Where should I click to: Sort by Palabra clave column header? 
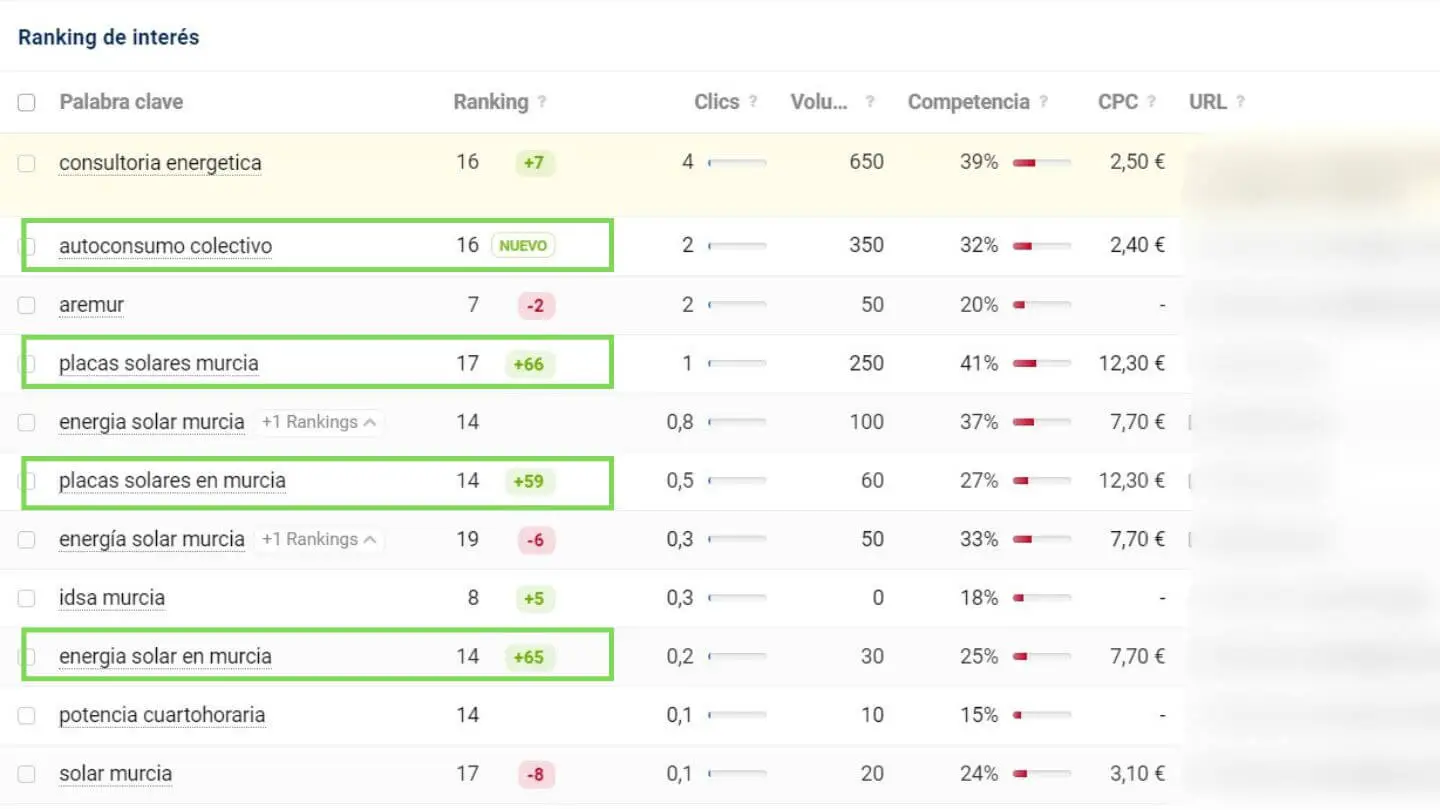[121, 102]
